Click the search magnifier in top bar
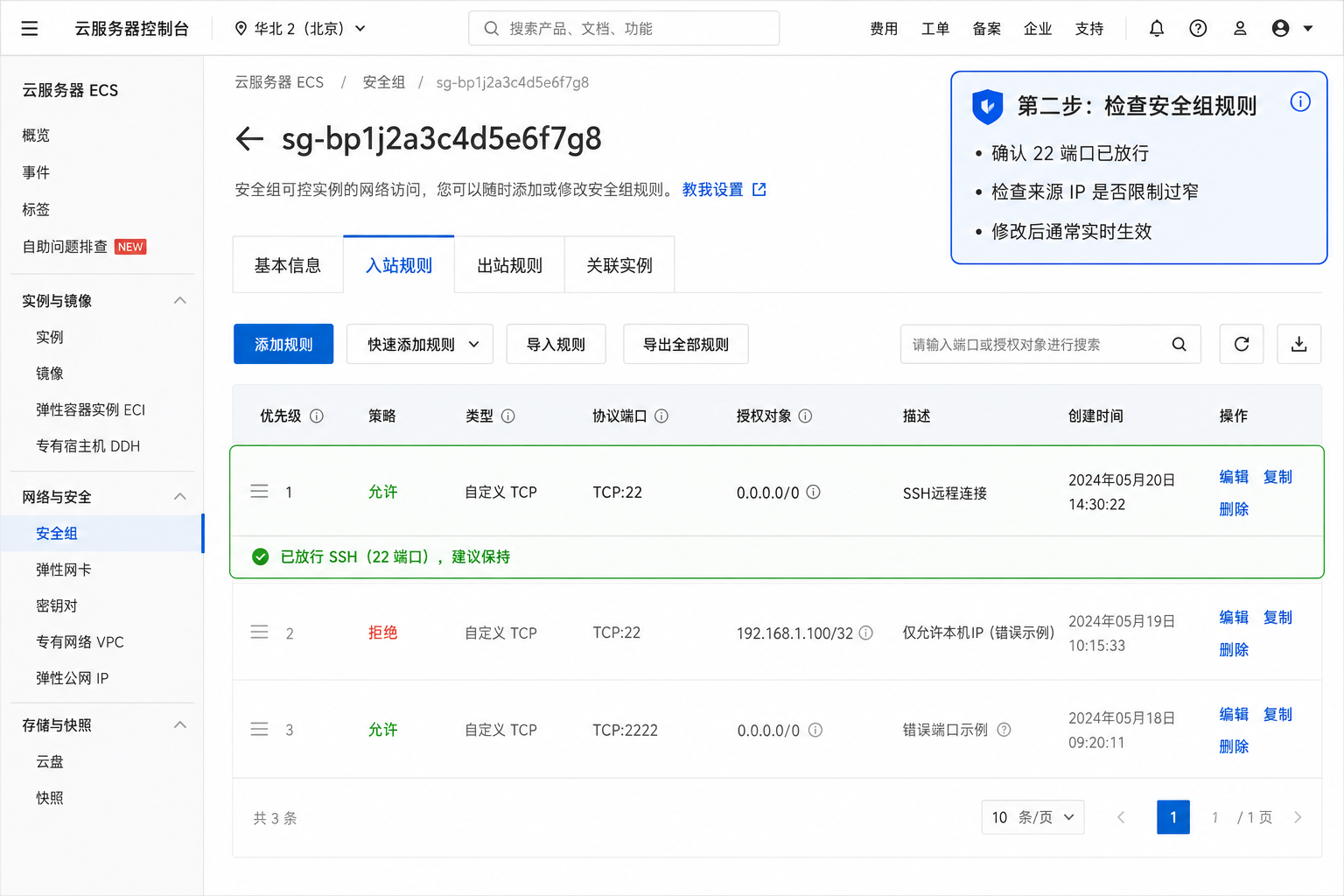The height and width of the screenshot is (896, 1344). pyautogui.click(x=492, y=29)
